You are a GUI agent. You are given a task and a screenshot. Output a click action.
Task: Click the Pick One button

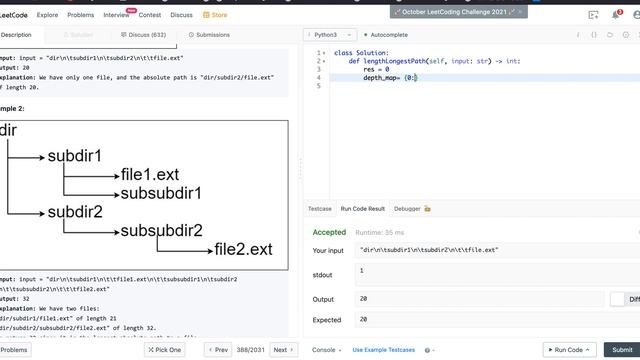(x=164, y=350)
